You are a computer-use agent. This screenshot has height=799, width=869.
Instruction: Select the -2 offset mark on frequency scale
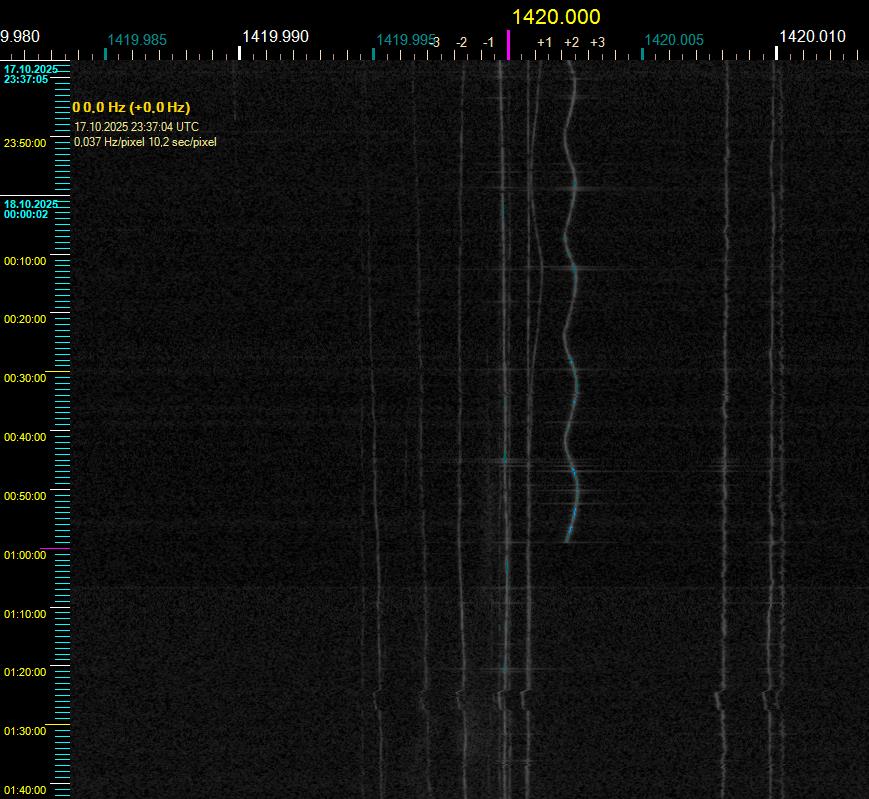click(x=461, y=43)
